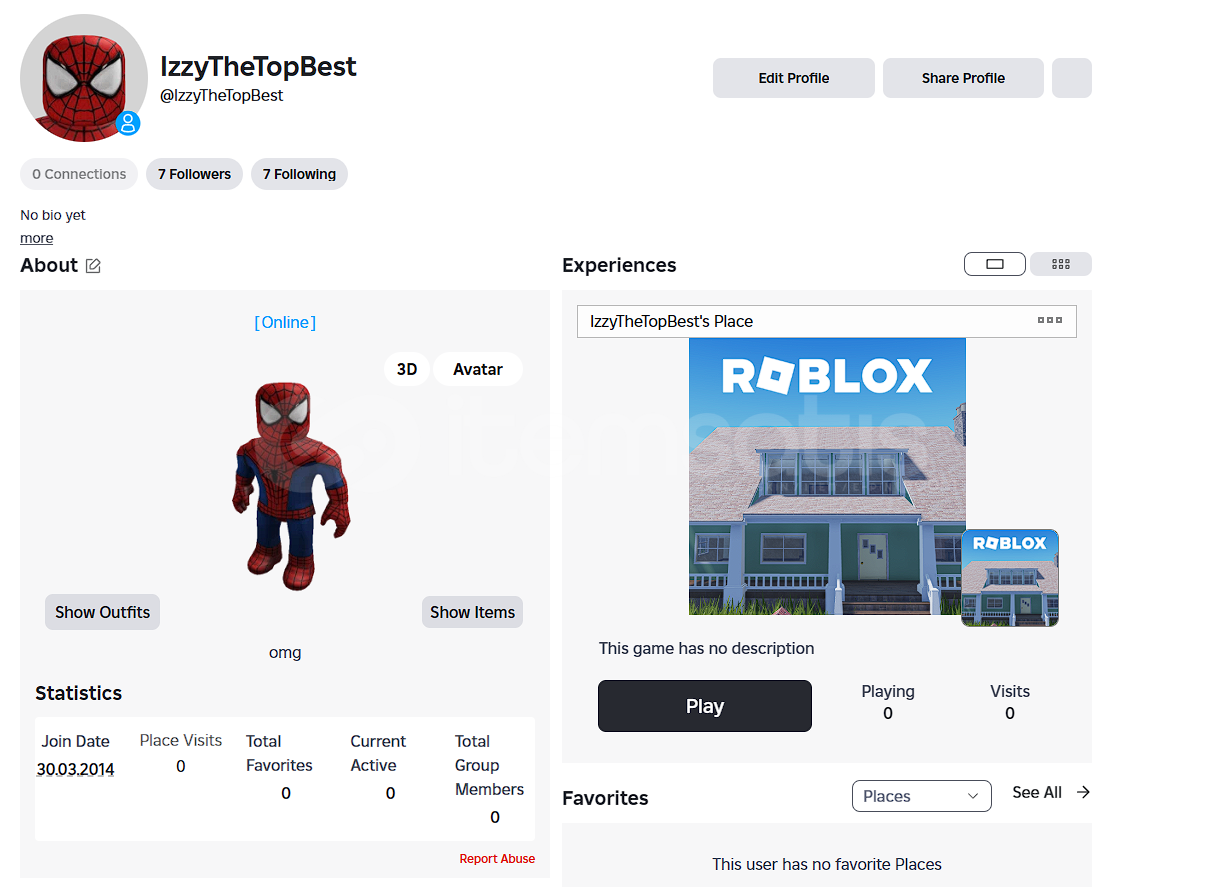Click the Total Favorites statistic label
Screen dimensions: 1211x887
click(x=279, y=753)
